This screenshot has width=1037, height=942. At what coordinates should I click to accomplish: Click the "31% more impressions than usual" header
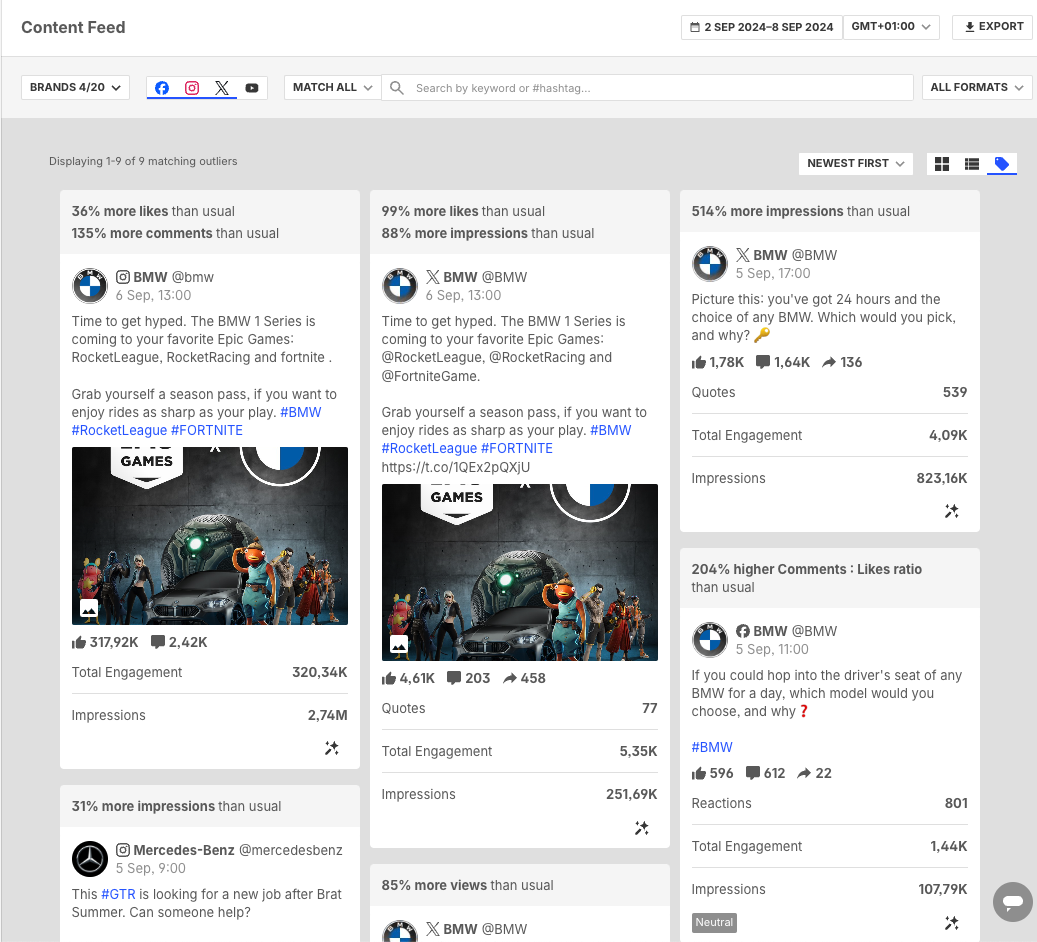point(177,806)
